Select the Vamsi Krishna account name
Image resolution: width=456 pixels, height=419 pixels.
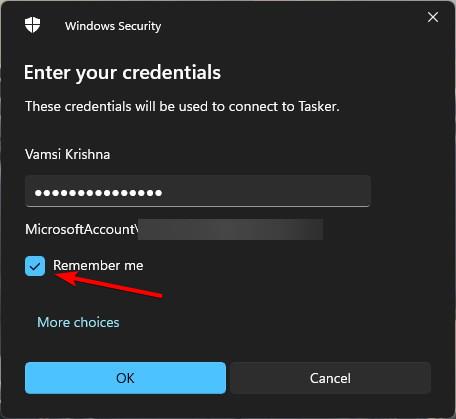tap(67, 154)
